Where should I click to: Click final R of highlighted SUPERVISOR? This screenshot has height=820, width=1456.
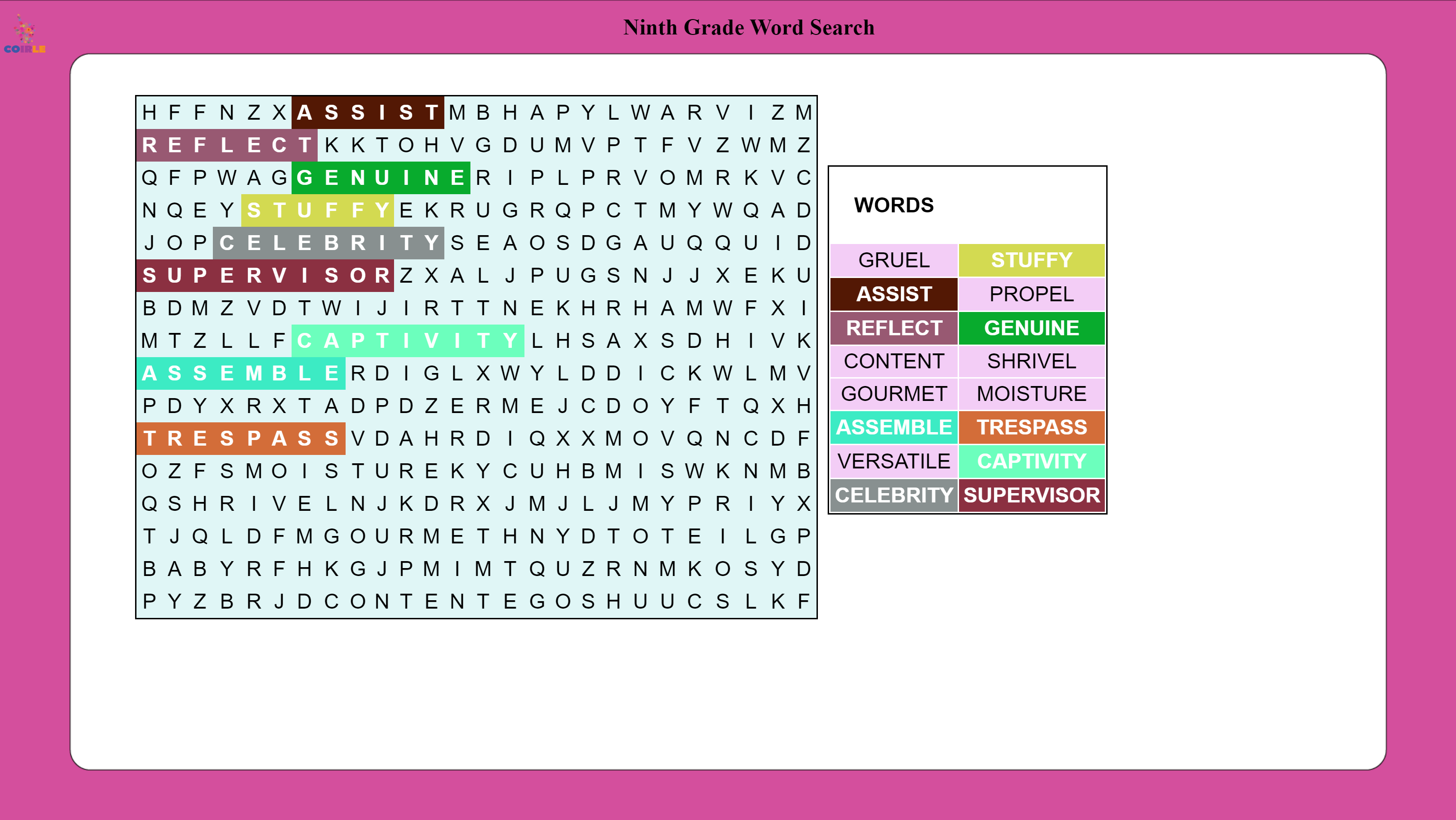point(382,276)
